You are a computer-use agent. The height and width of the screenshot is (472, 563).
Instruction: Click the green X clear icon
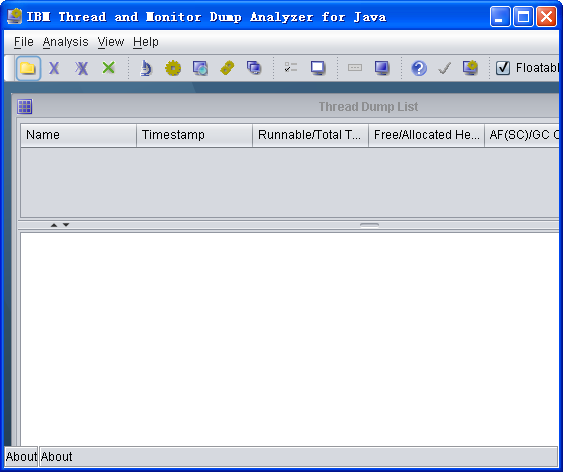point(108,67)
